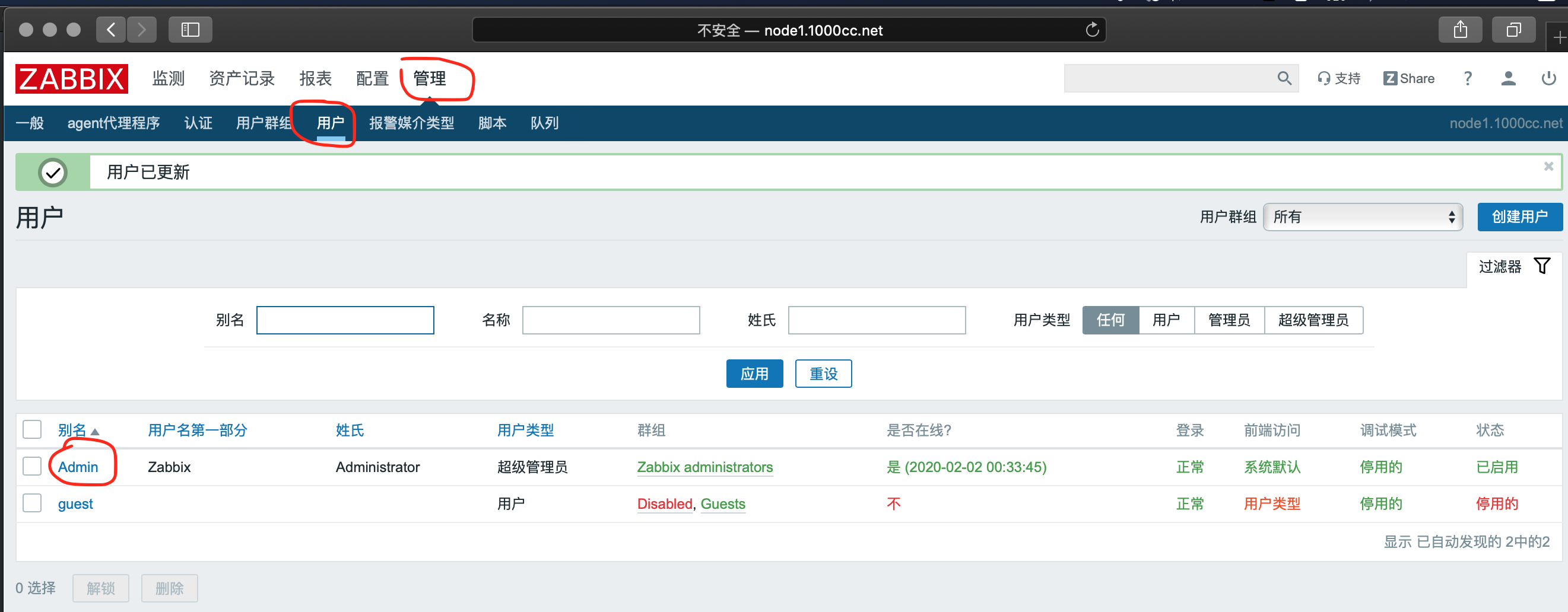Open the 用户群组 dropdown showing 所有
Viewport: 1568px width, 612px height.
(1363, 217)
